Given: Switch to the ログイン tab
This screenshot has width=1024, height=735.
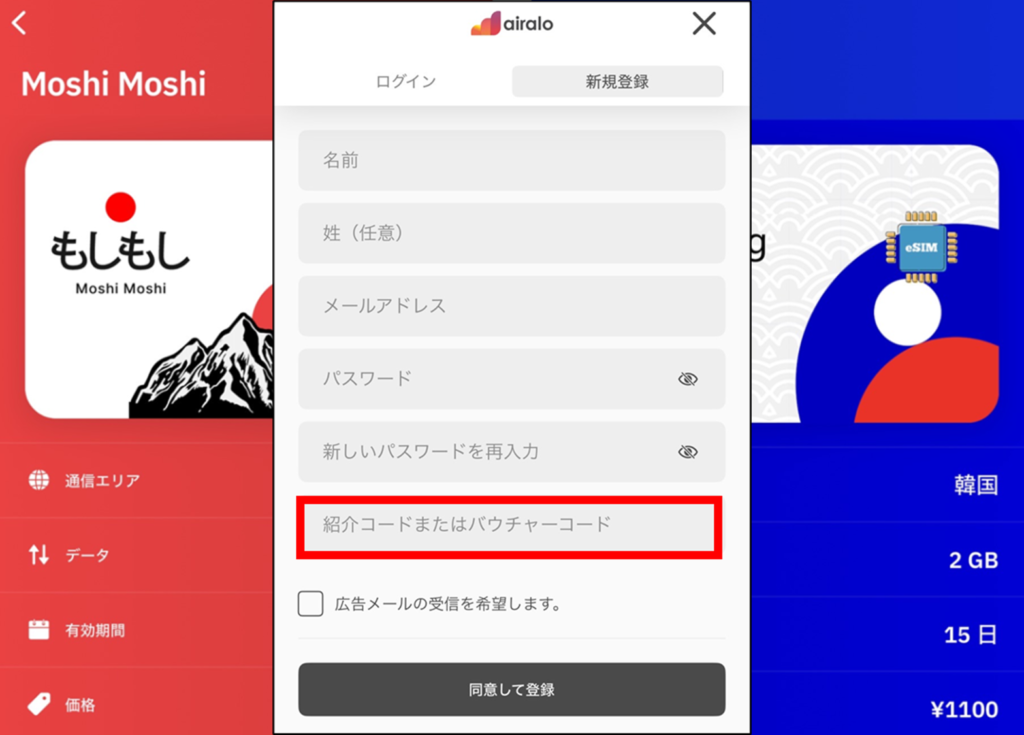Looking at the screenshot, I should tap(406, 82).
